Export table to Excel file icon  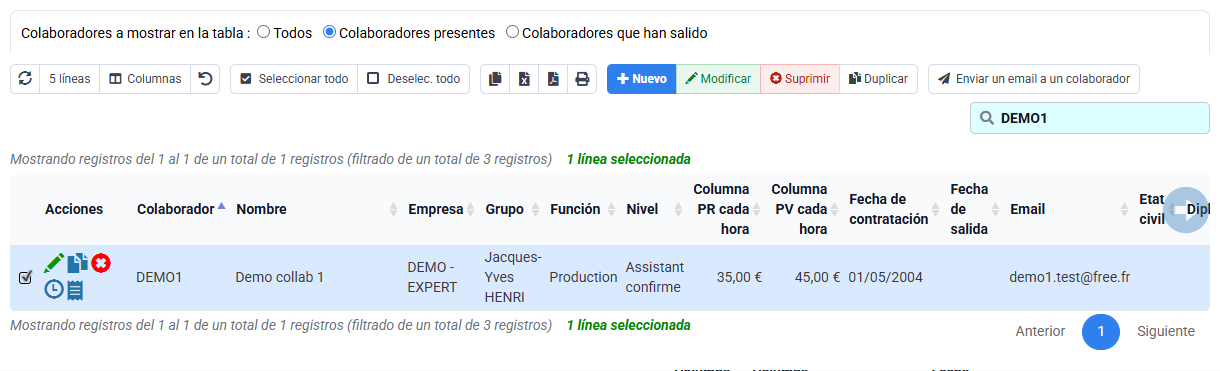[525, 79]
